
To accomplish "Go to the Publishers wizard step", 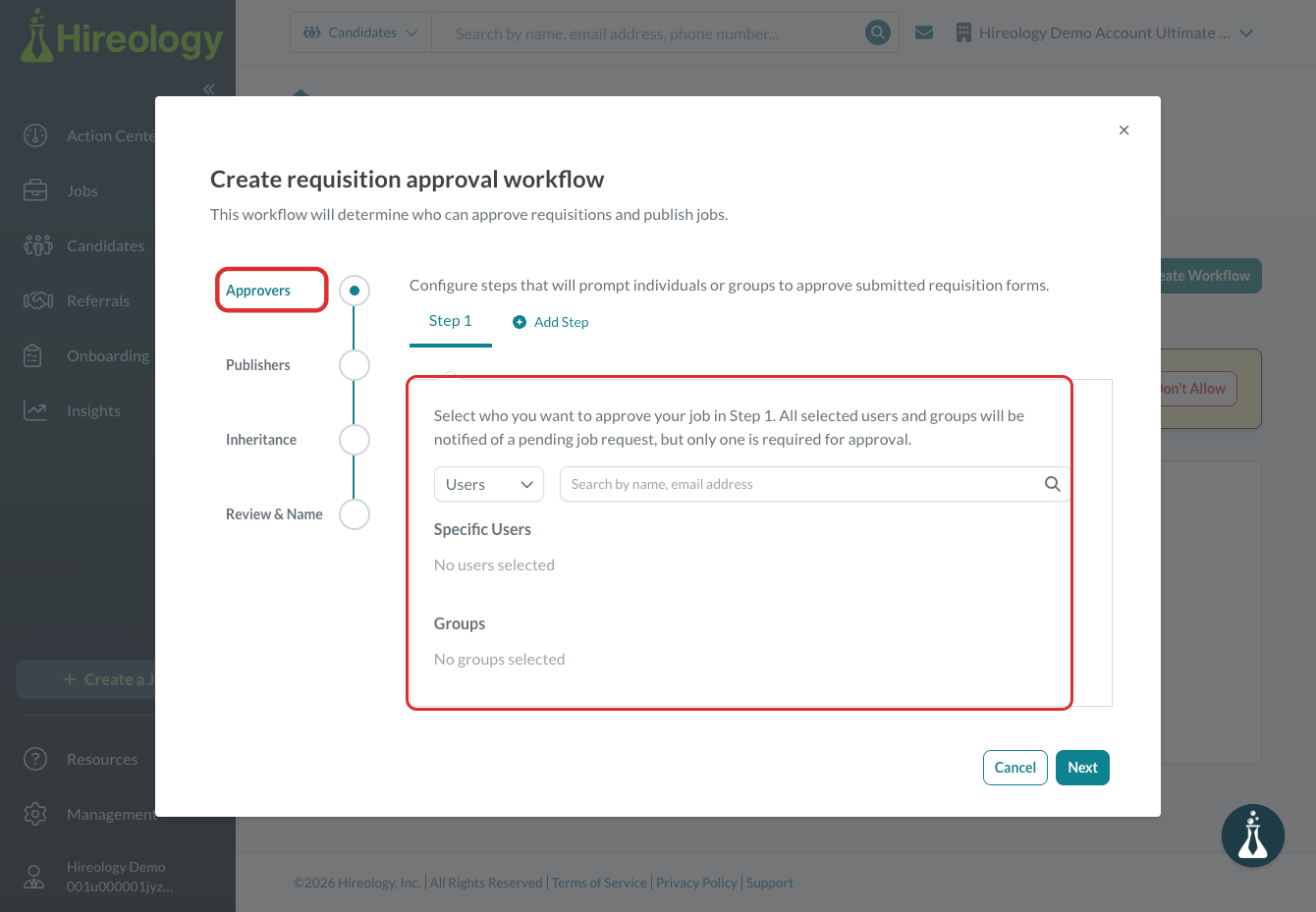I will point(258,365).
